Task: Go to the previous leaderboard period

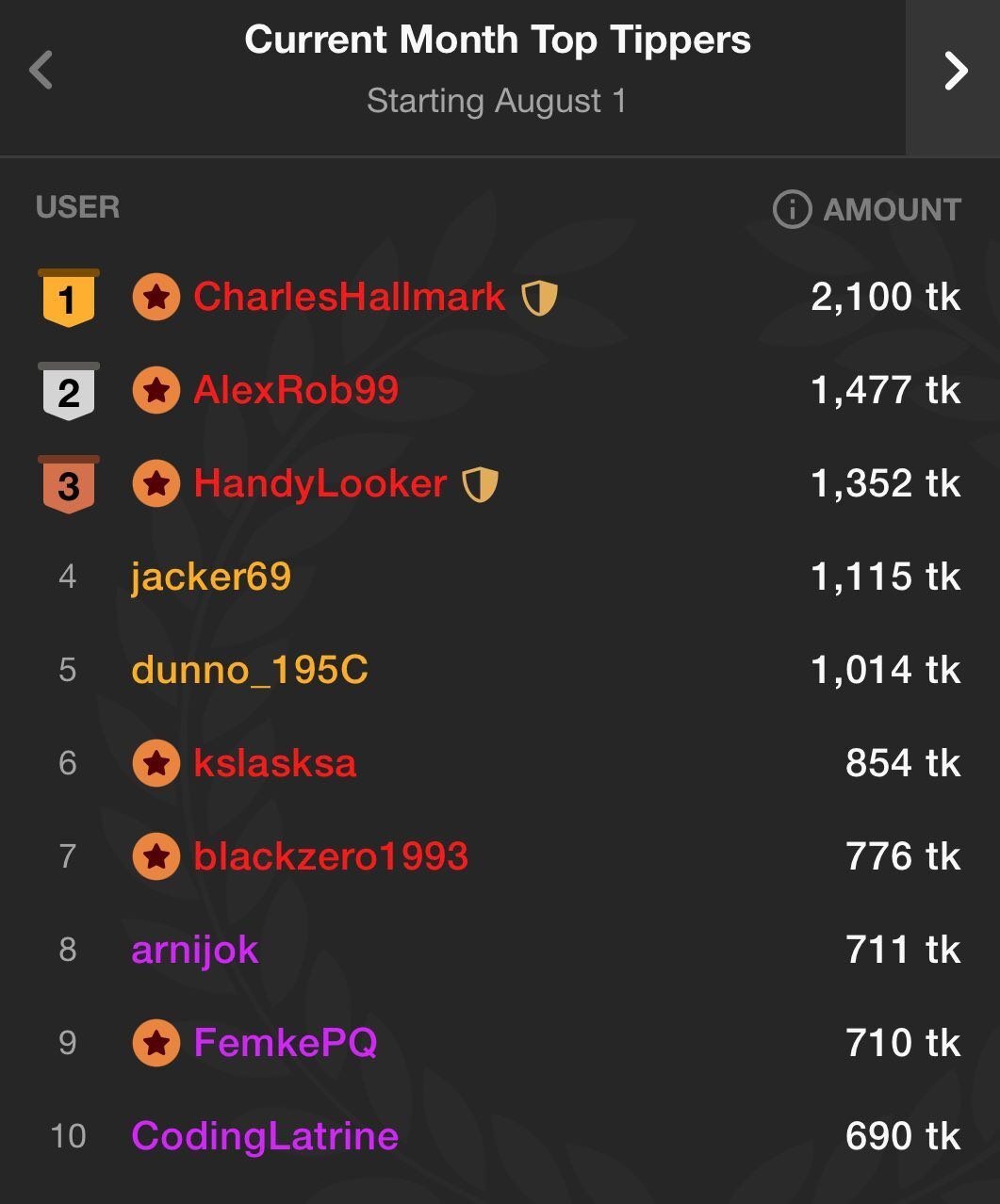Action: 41,71
